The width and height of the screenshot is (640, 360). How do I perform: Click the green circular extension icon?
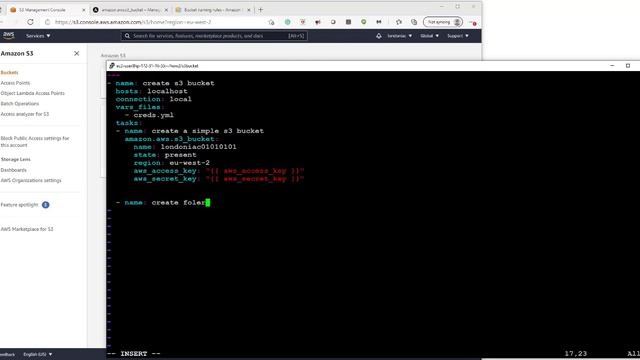[288, 22]
